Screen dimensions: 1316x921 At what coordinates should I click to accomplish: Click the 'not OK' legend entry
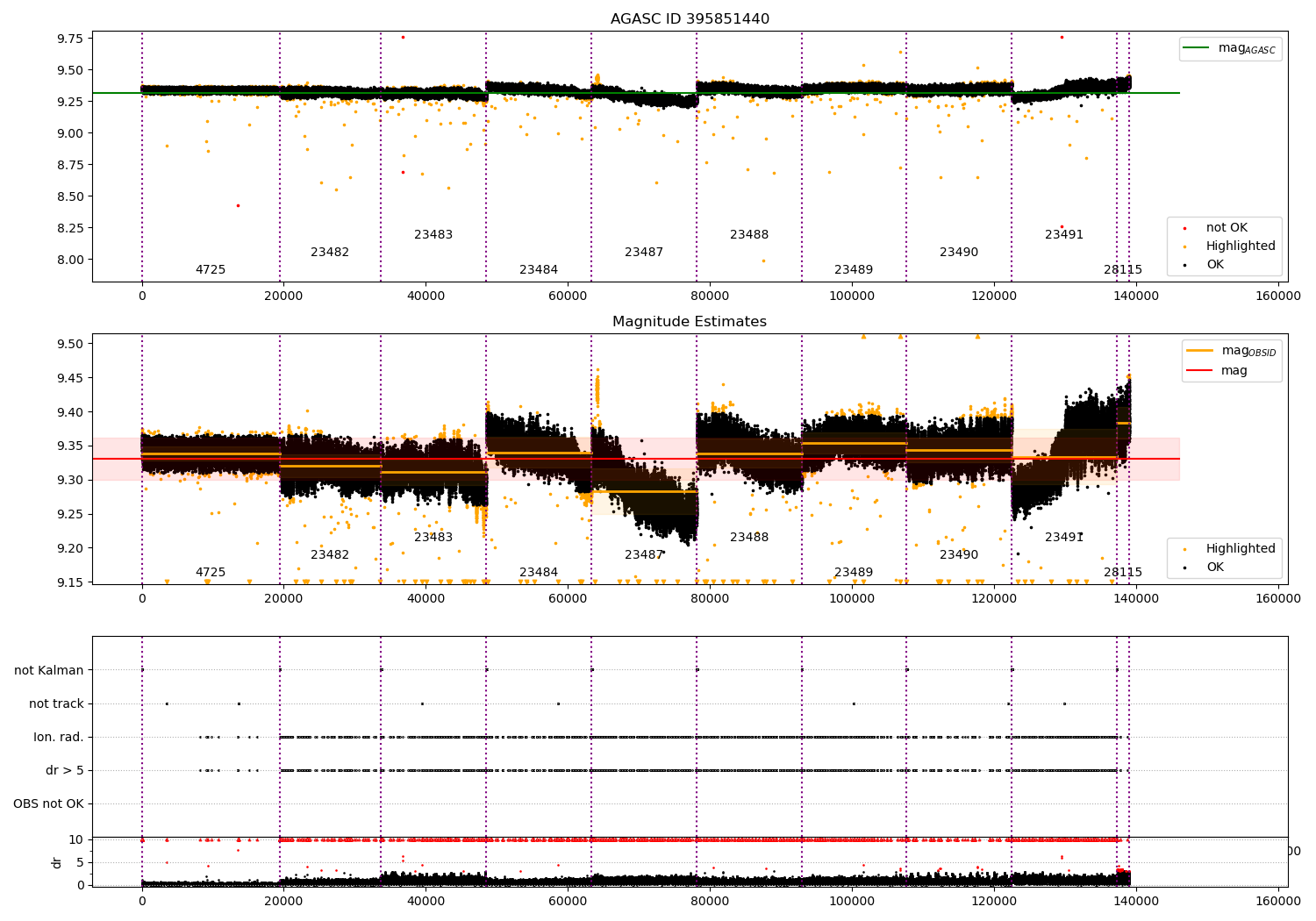[x=1227, y=227]
